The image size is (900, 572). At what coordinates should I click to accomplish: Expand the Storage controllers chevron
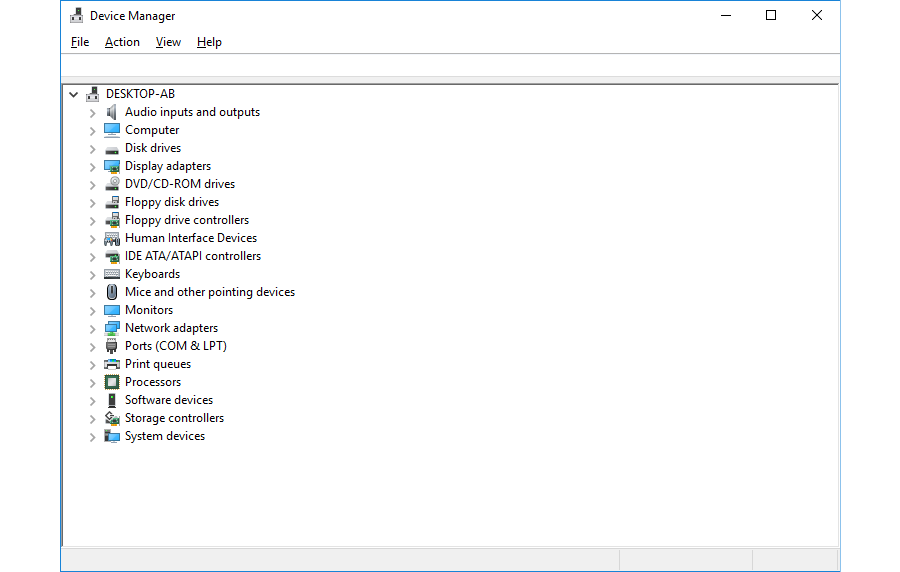[x=92, y=419]
